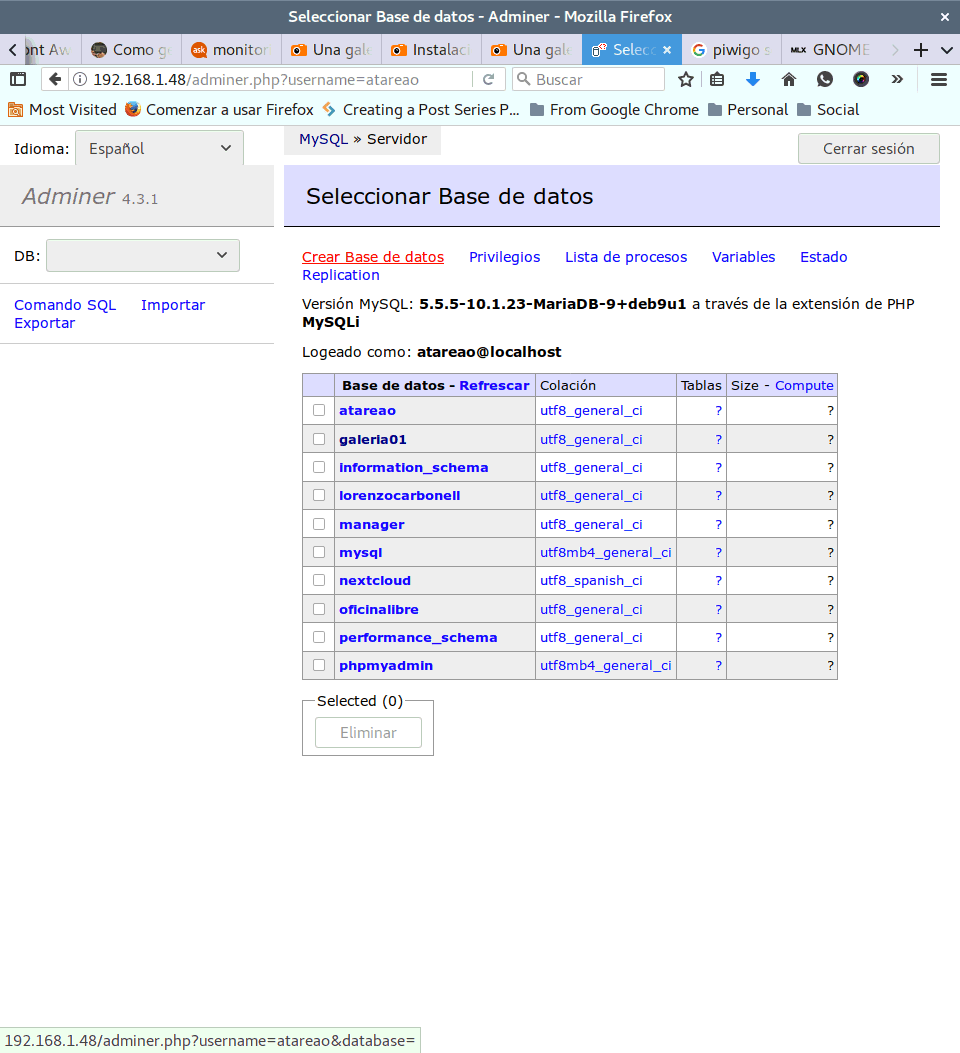Check the mysql database row

tap(319, 552)
